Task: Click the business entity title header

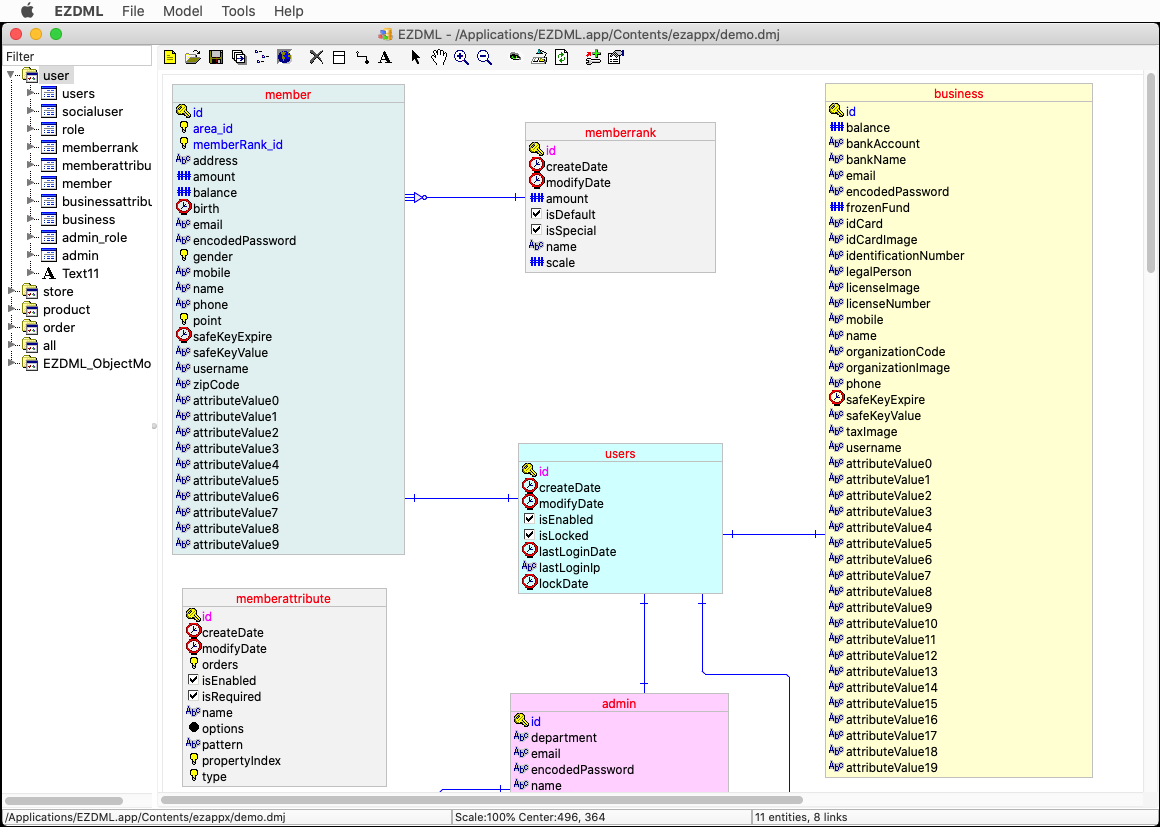Action: click(958, 93)
